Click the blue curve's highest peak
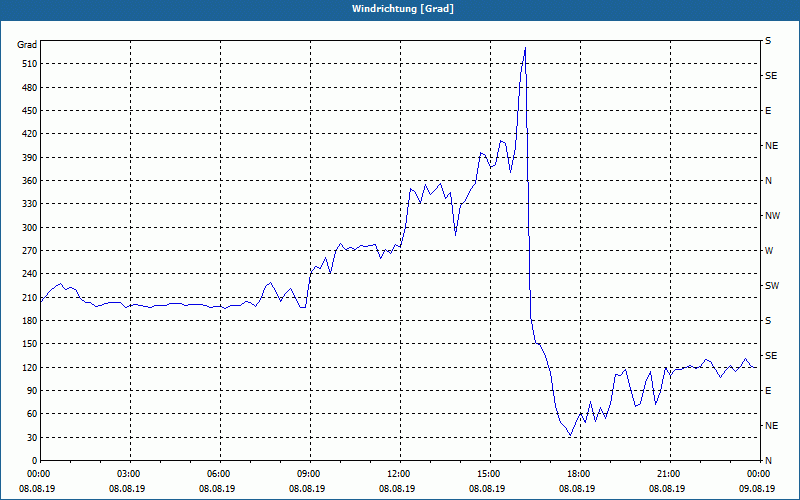The width and height of the screenshot is (800, 500). pos(526,48)
